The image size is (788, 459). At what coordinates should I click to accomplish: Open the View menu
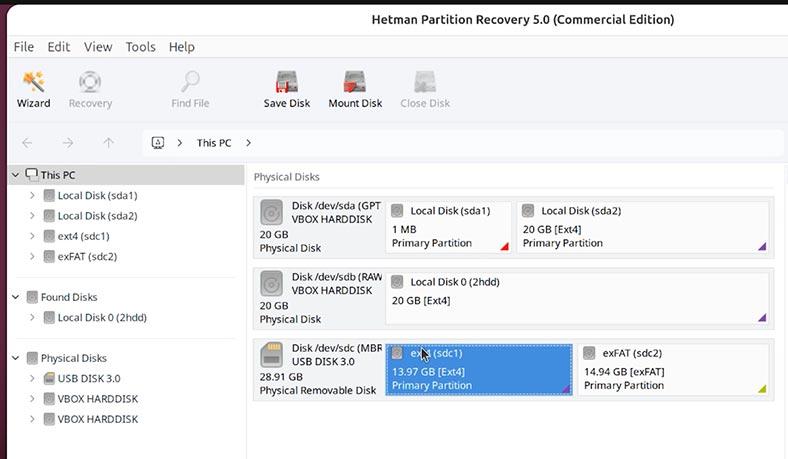click(x=98, y=47)
